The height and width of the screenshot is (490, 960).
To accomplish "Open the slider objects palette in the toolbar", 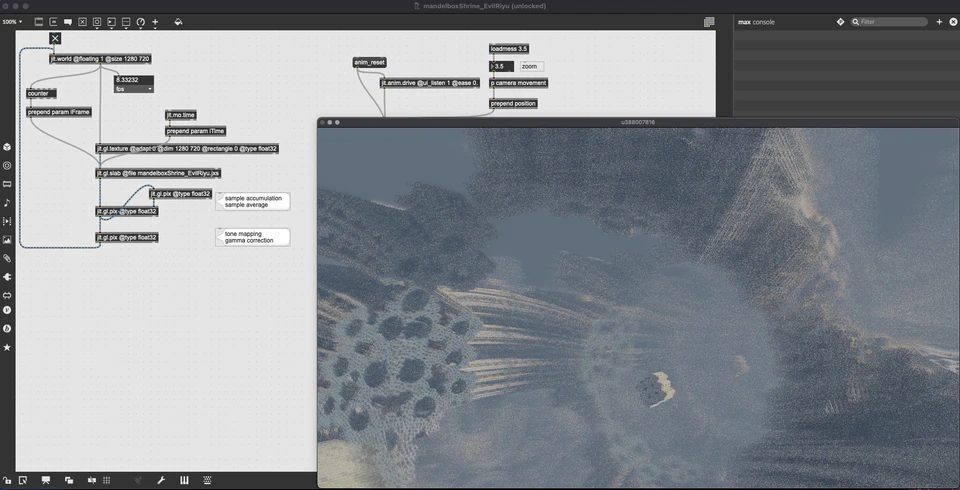I will pyautogui.click(x=126, y=22).
